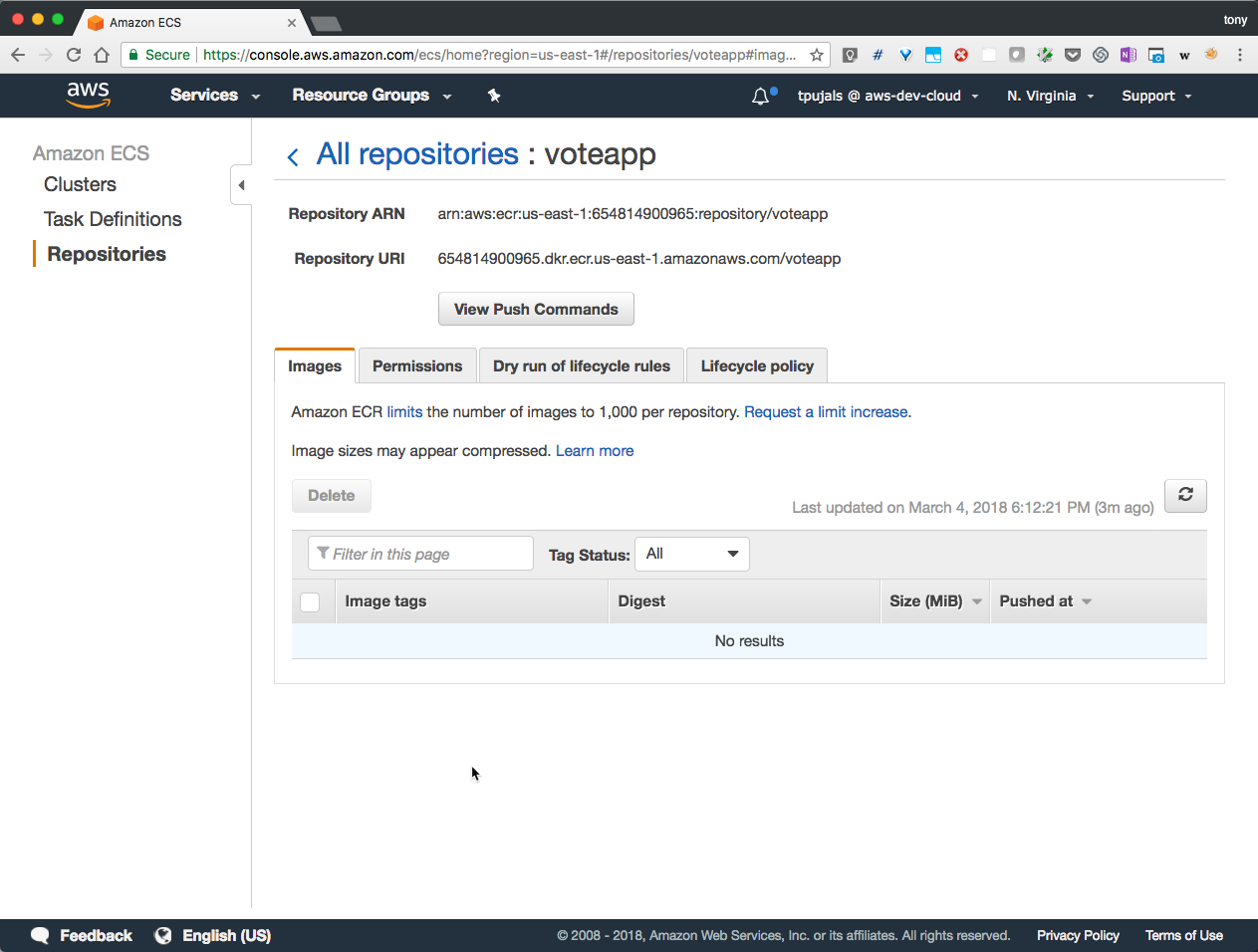Viewport: 1258px width, 952px height.
Task: Click the Feedback speech bubble icon
Action: tap(40, 935)
